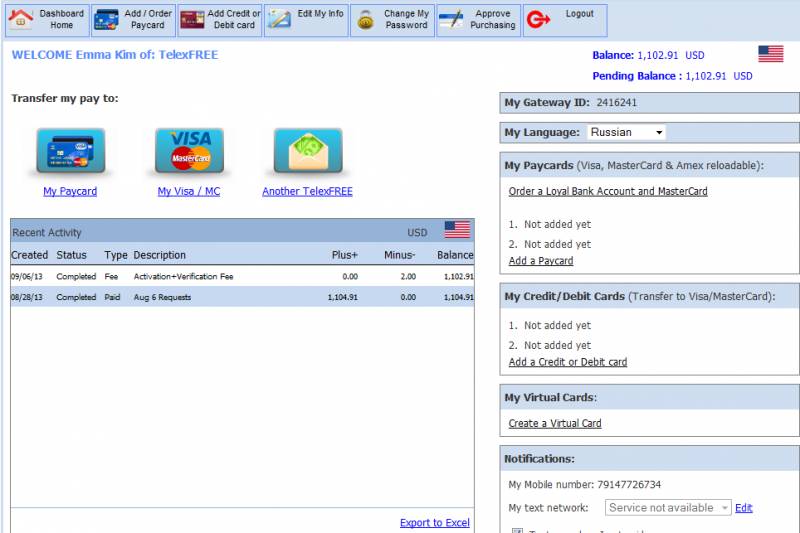Click the Minus- column header
Screen dimensions: 800x533
(399, 255)
